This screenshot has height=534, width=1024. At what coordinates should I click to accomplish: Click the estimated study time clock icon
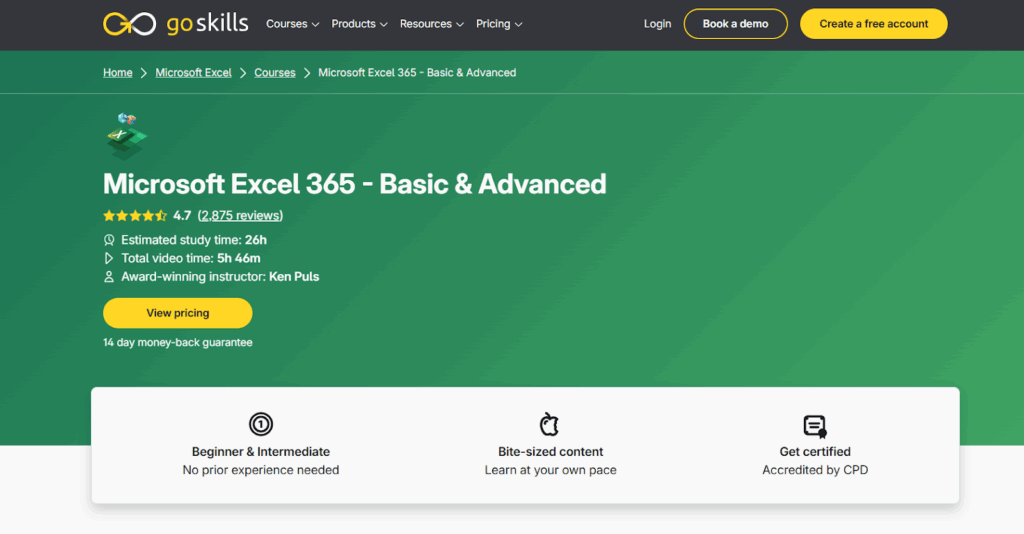coord(109,240)
